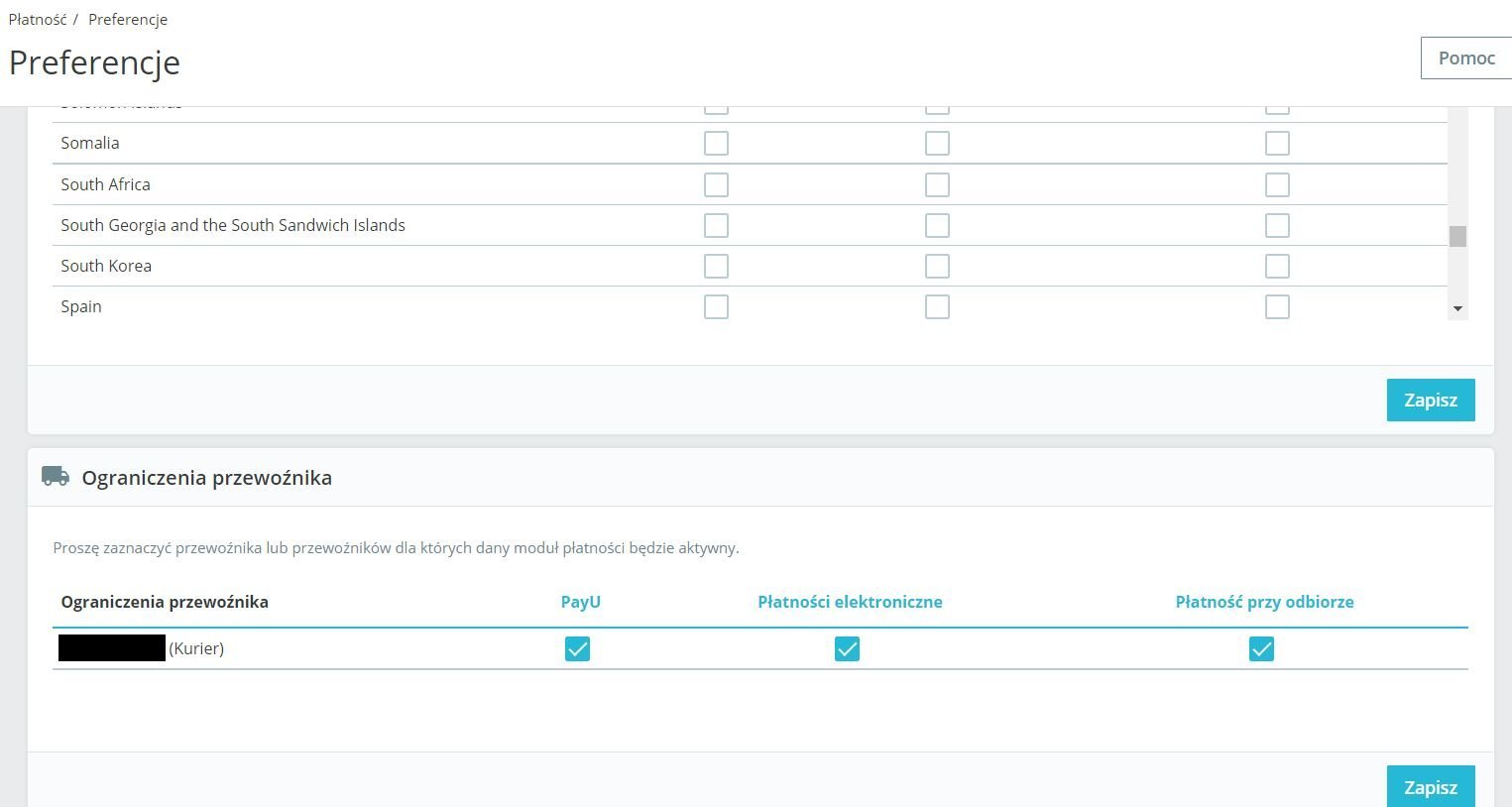Open the Pomoc help button
The image size is (1512, 807).
[x=1466, y=58]
